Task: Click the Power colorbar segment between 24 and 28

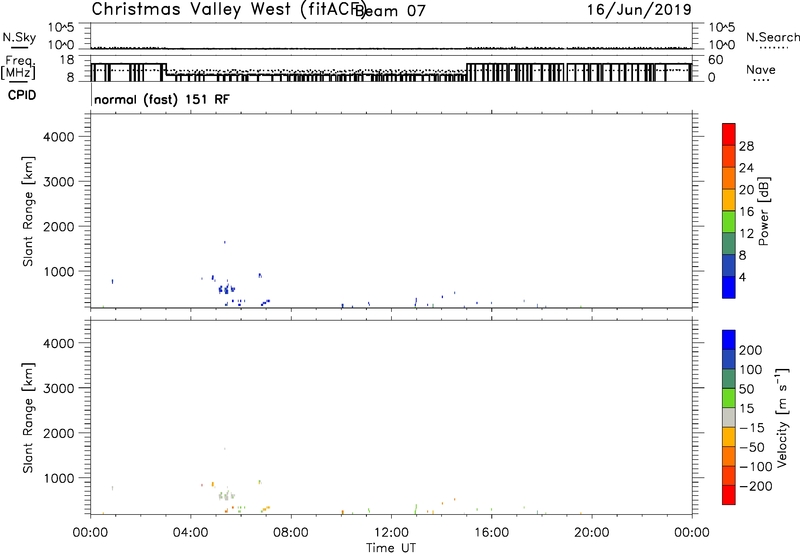Action: click(729, 156)
